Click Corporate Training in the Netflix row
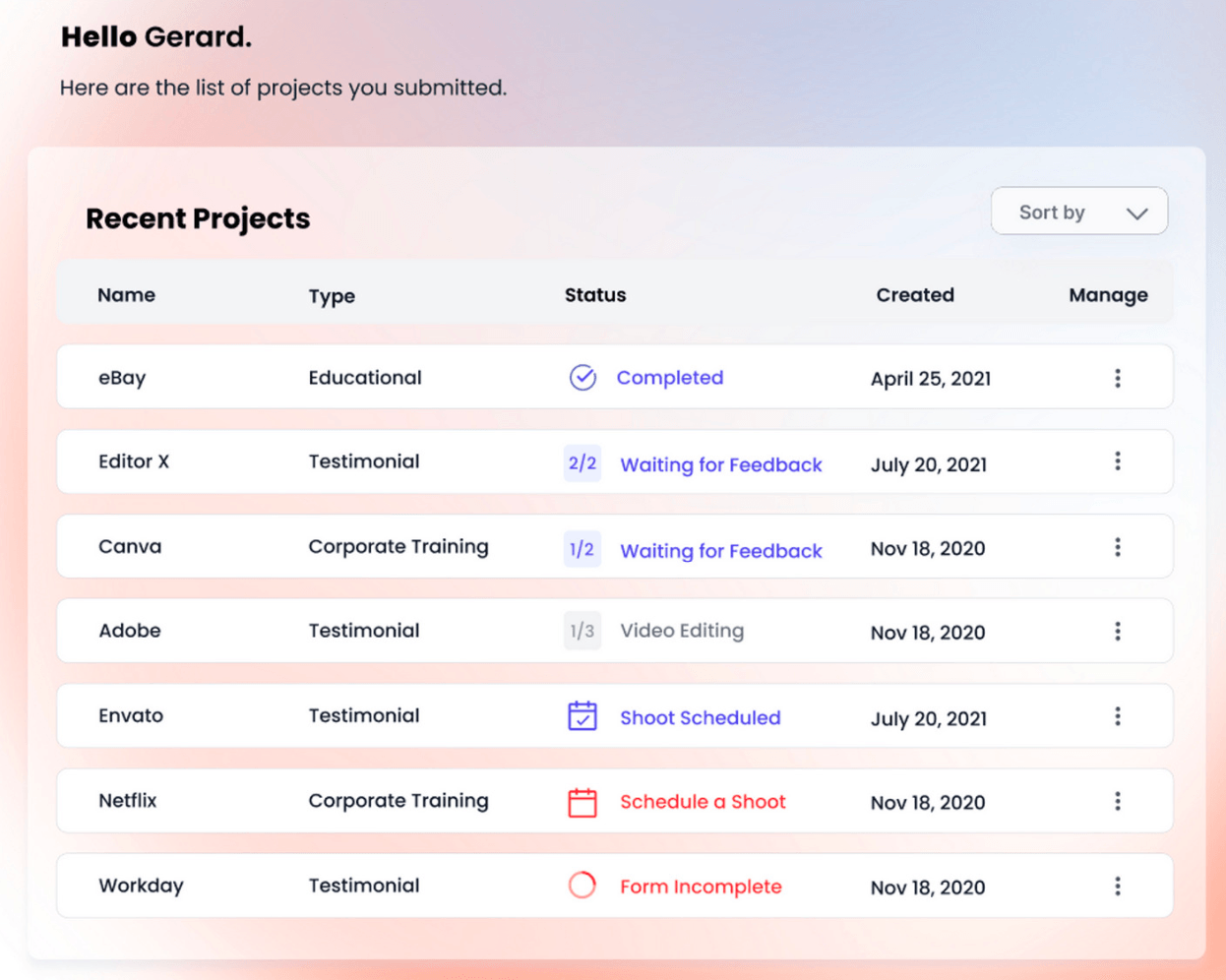This screenshot has height=980, width=1226. click(x=398, y=801)
